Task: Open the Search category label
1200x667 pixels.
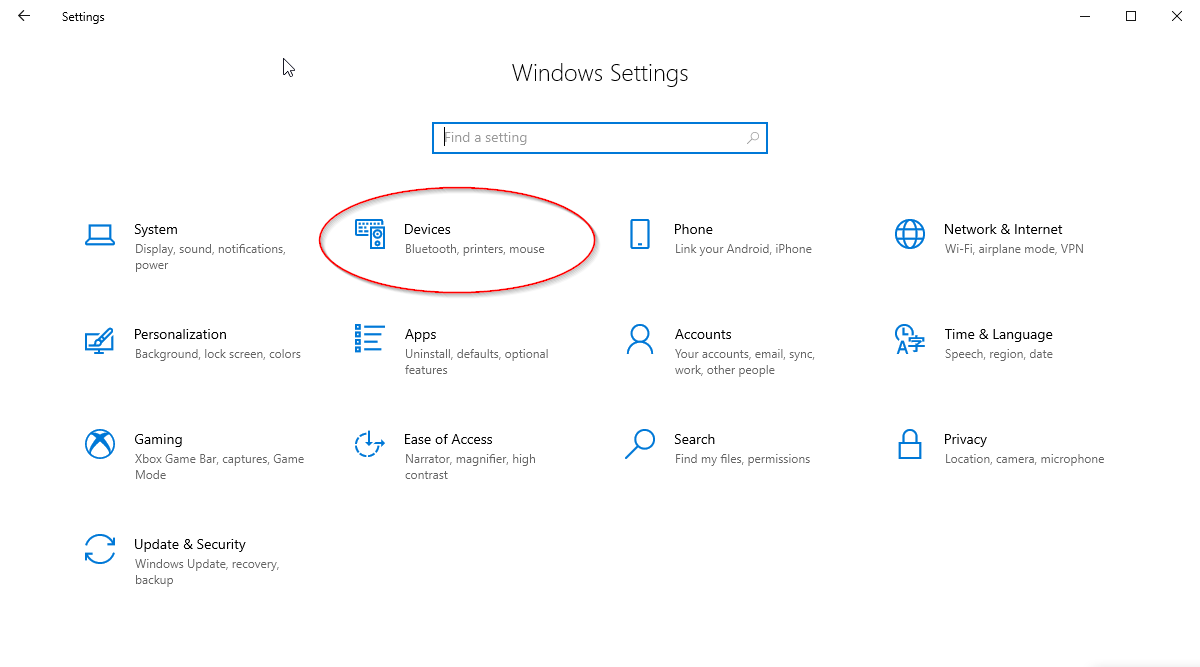Action: [x=694, y=439]
